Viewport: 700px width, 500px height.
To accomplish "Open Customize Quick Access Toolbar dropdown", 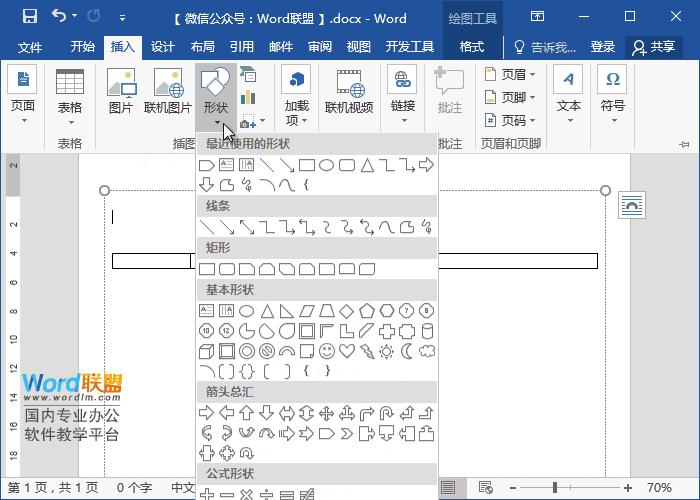I will [122, 18].
